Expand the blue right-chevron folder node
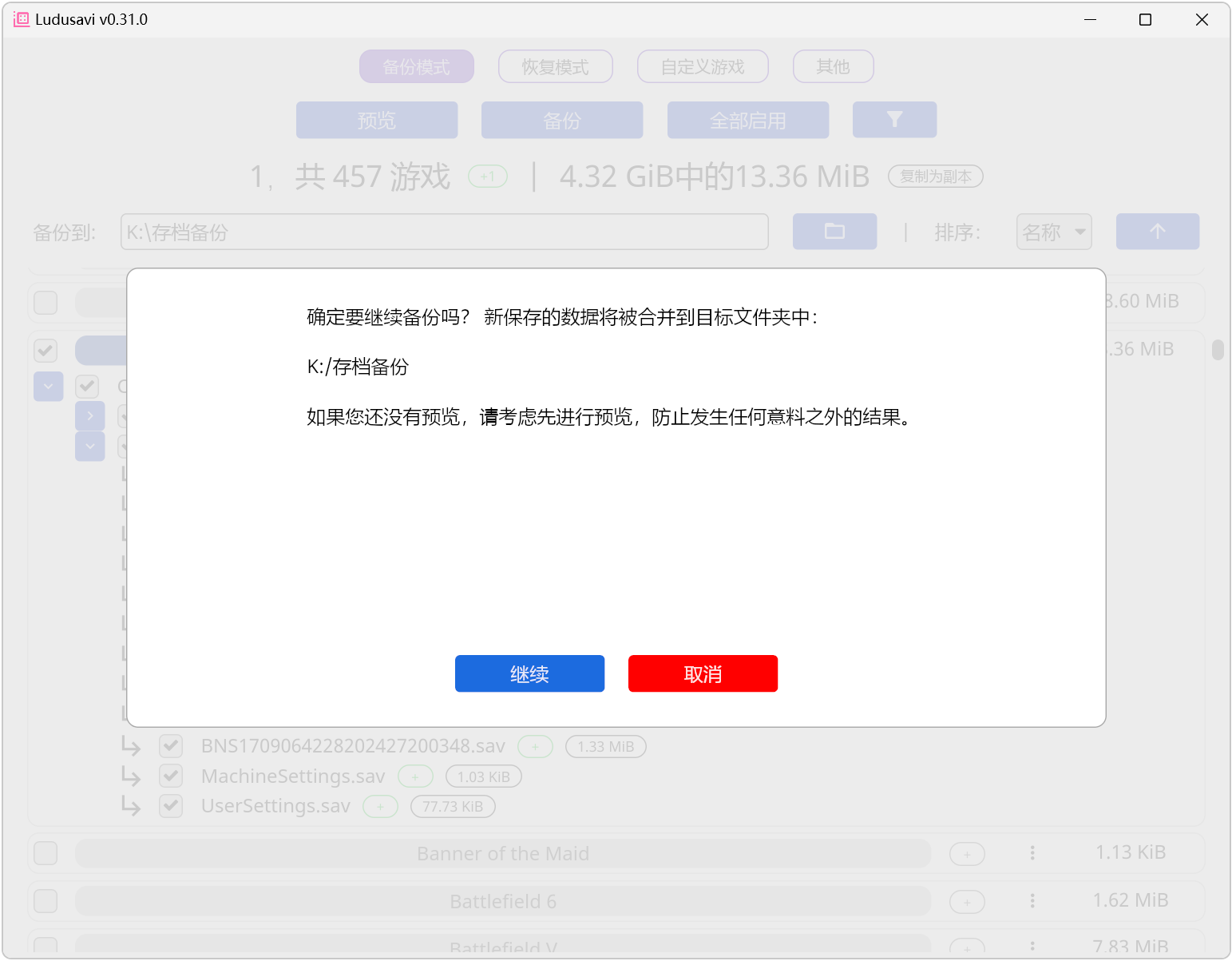 90,416
